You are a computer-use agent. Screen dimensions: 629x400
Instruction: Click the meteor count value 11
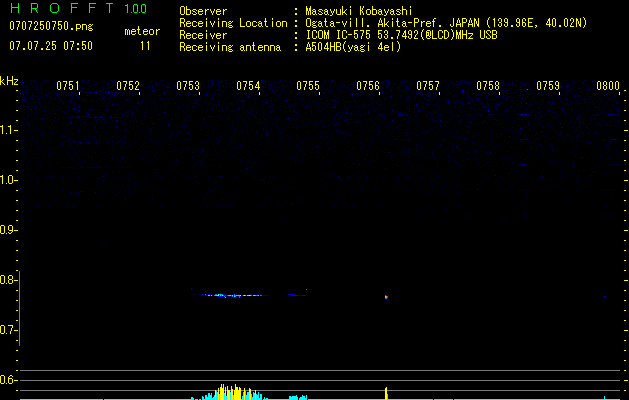pos(145,46)
